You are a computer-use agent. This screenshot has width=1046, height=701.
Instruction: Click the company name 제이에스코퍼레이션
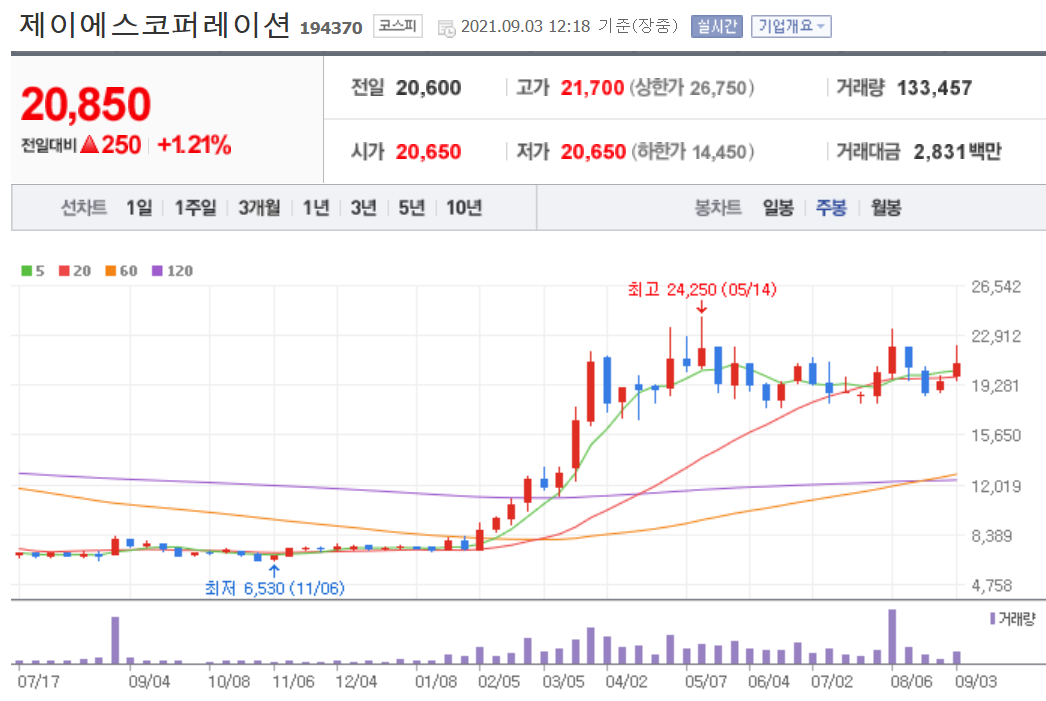tap(155, 25)
